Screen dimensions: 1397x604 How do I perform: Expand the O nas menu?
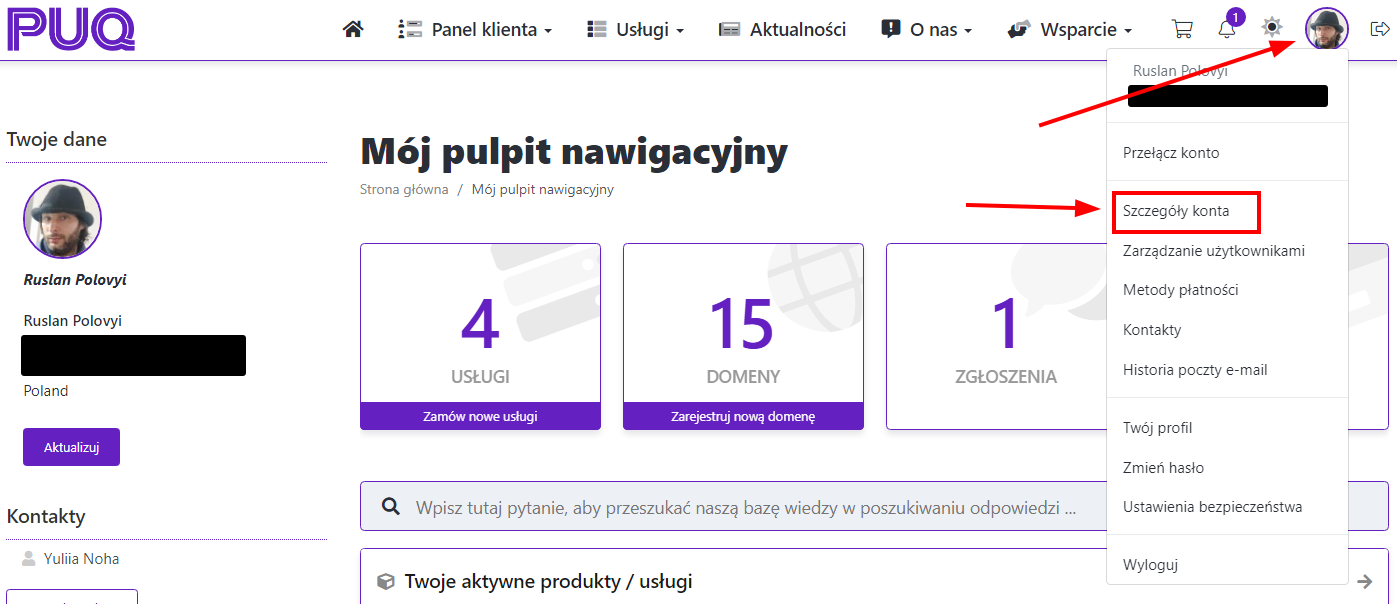pyautogui.click(x=927, y=30)
